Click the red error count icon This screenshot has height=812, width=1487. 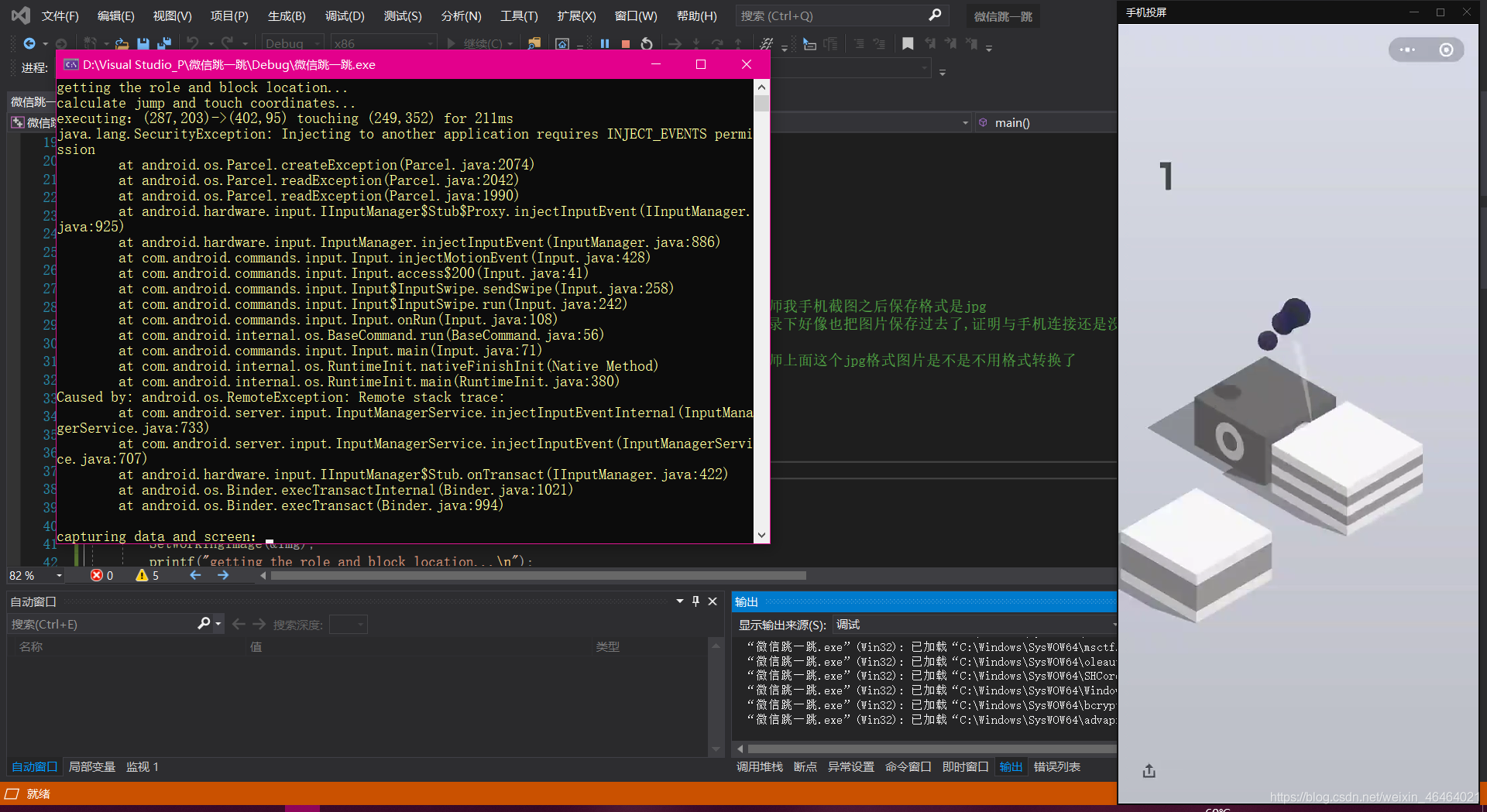tap(97, 575)
